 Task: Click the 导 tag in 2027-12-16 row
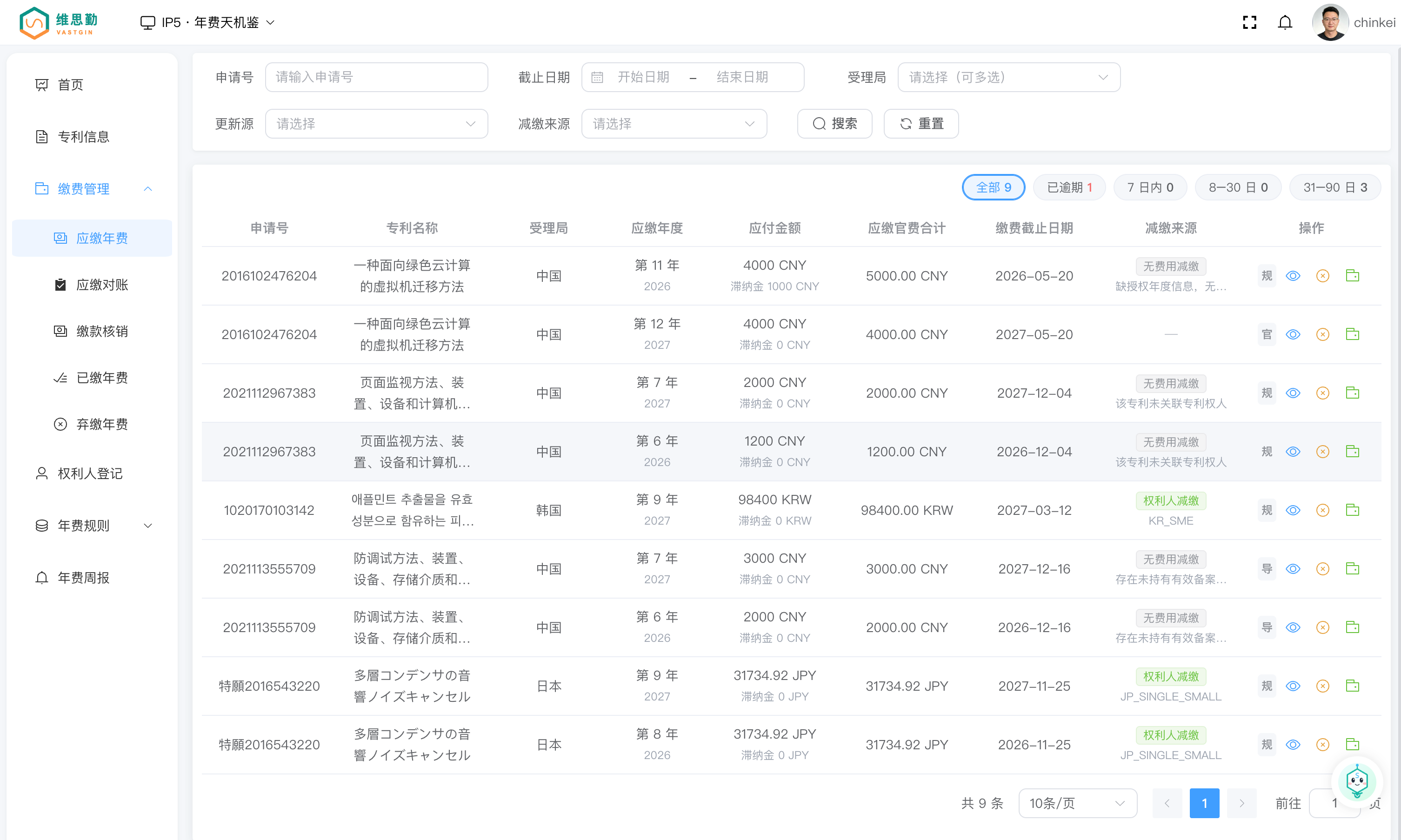[x=1266, y=569]
